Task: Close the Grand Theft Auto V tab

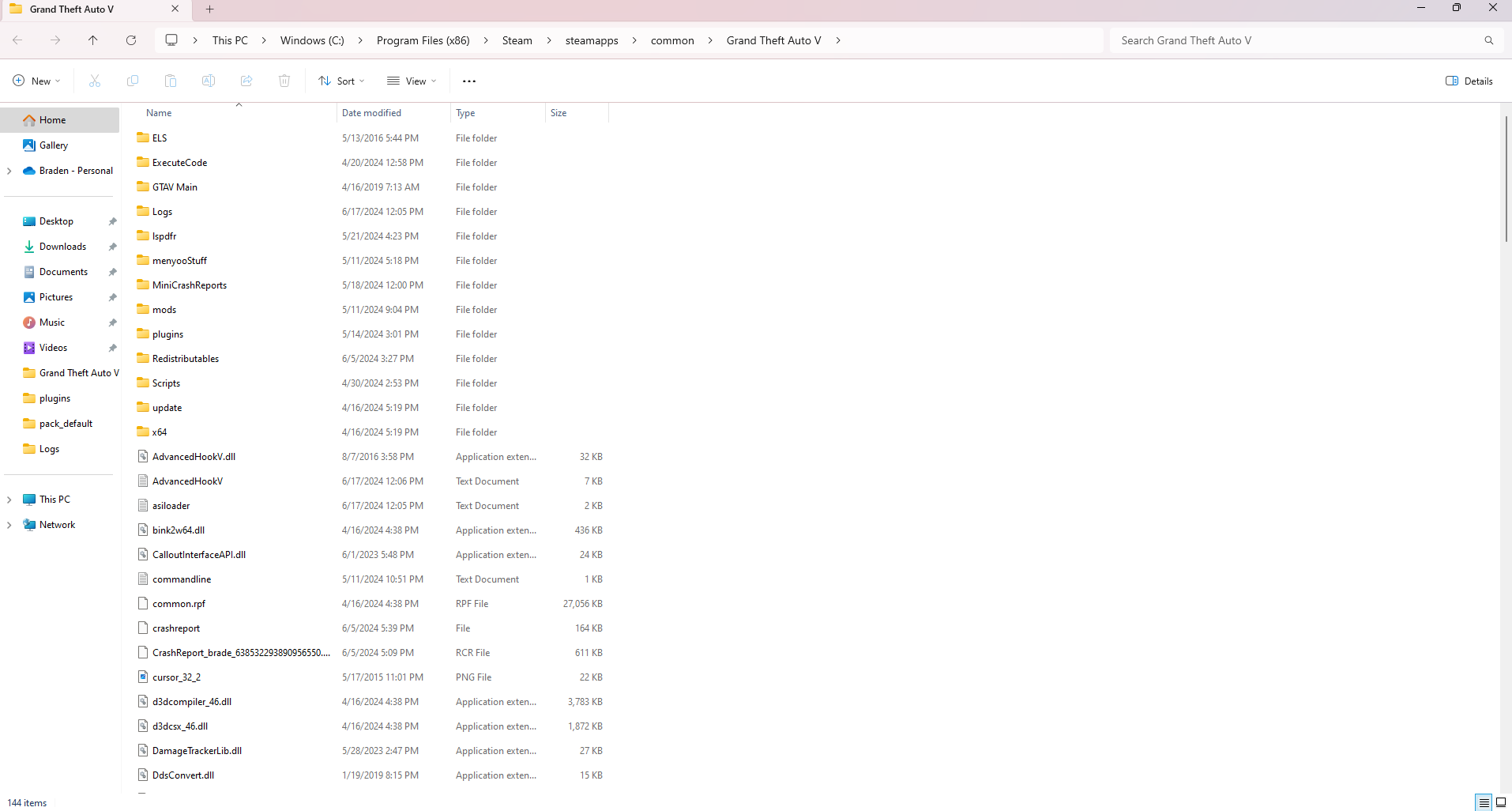Action: coord(175,9)
